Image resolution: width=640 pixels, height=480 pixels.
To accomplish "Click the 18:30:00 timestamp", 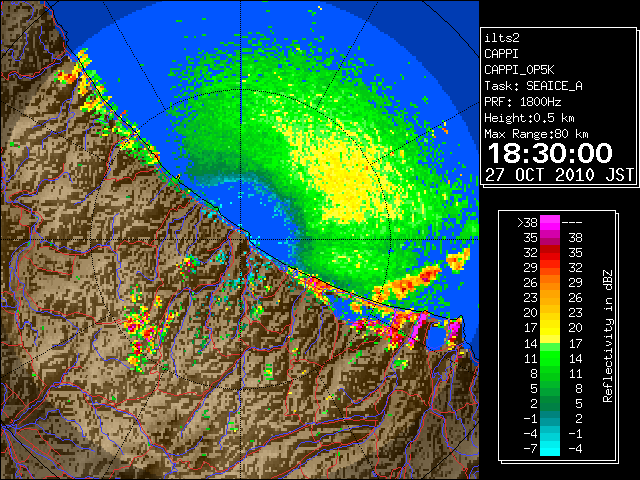I will point(550,153).
